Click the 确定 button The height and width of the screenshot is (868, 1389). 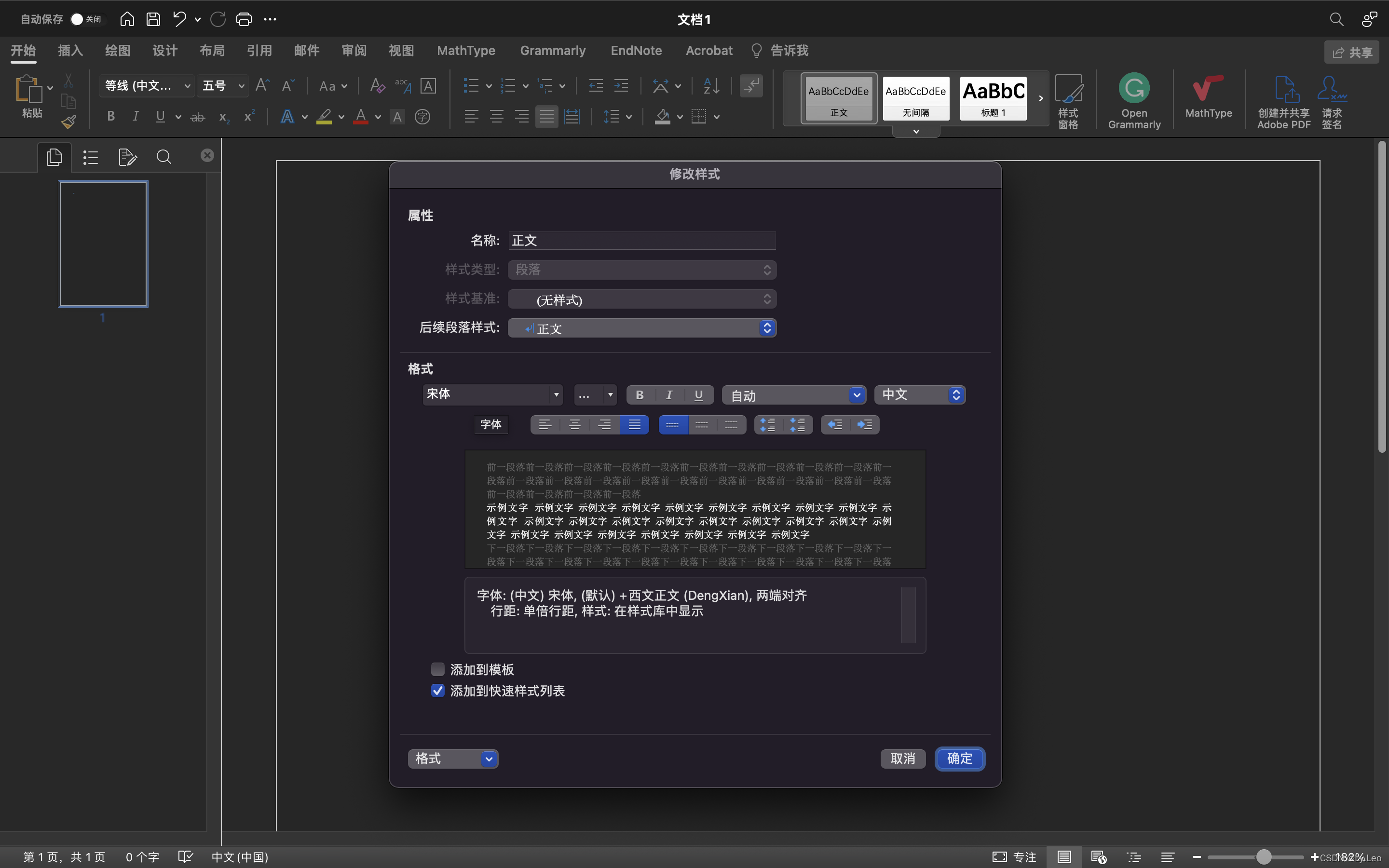[960, 759]
